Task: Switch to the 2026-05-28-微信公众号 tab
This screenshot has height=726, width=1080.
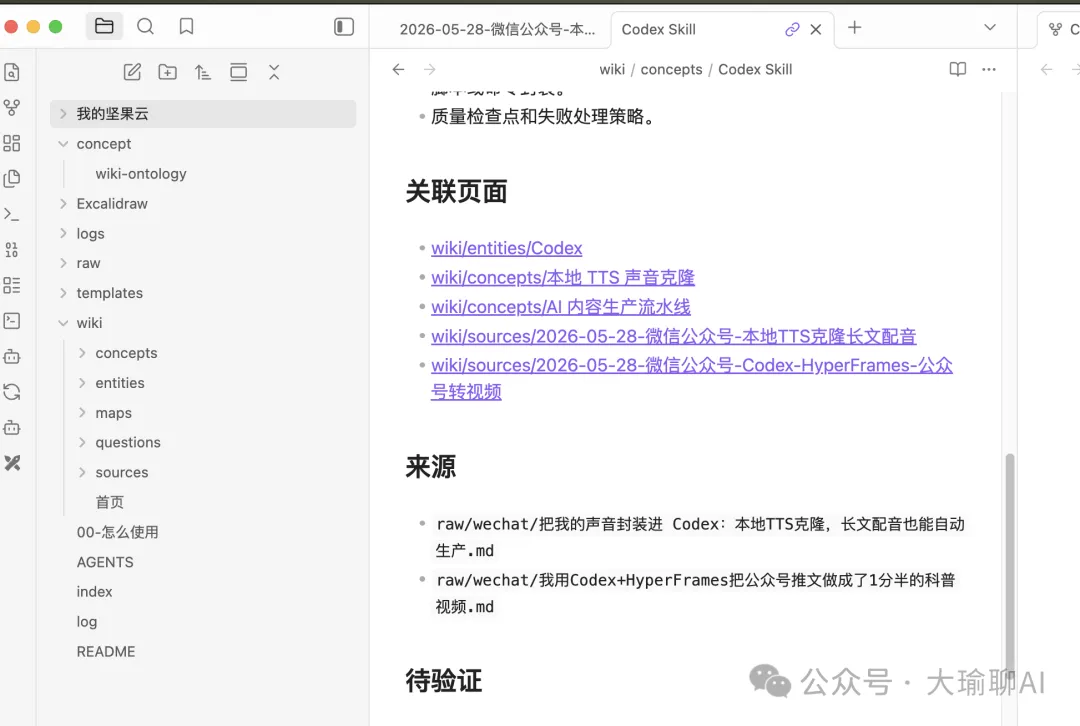Action: pyautogui.click(x=496, y=30)
